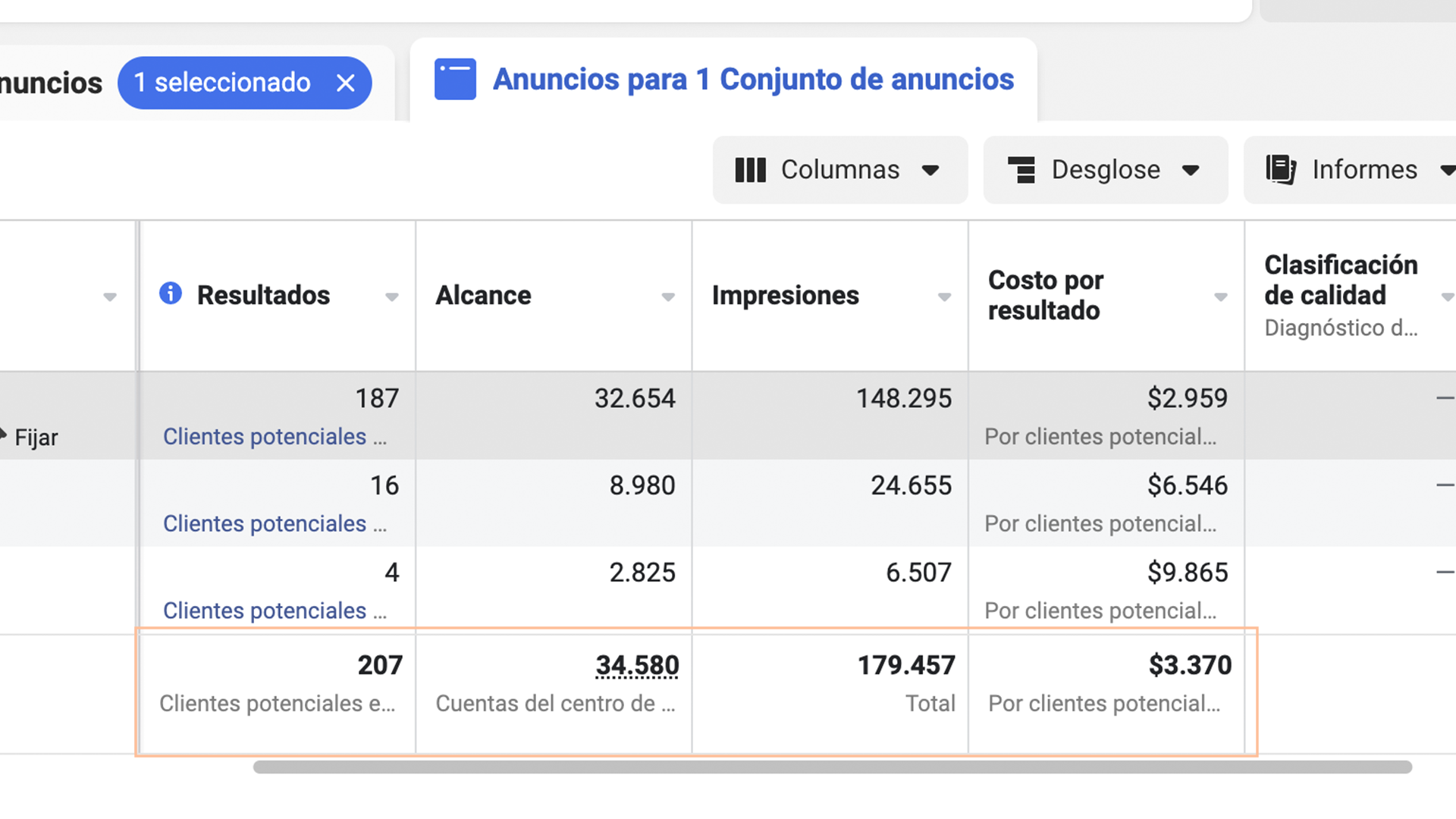Click the underlined 34.580 total reach
The height and width of the screenshot is (819, 1456).
(637, 665)
